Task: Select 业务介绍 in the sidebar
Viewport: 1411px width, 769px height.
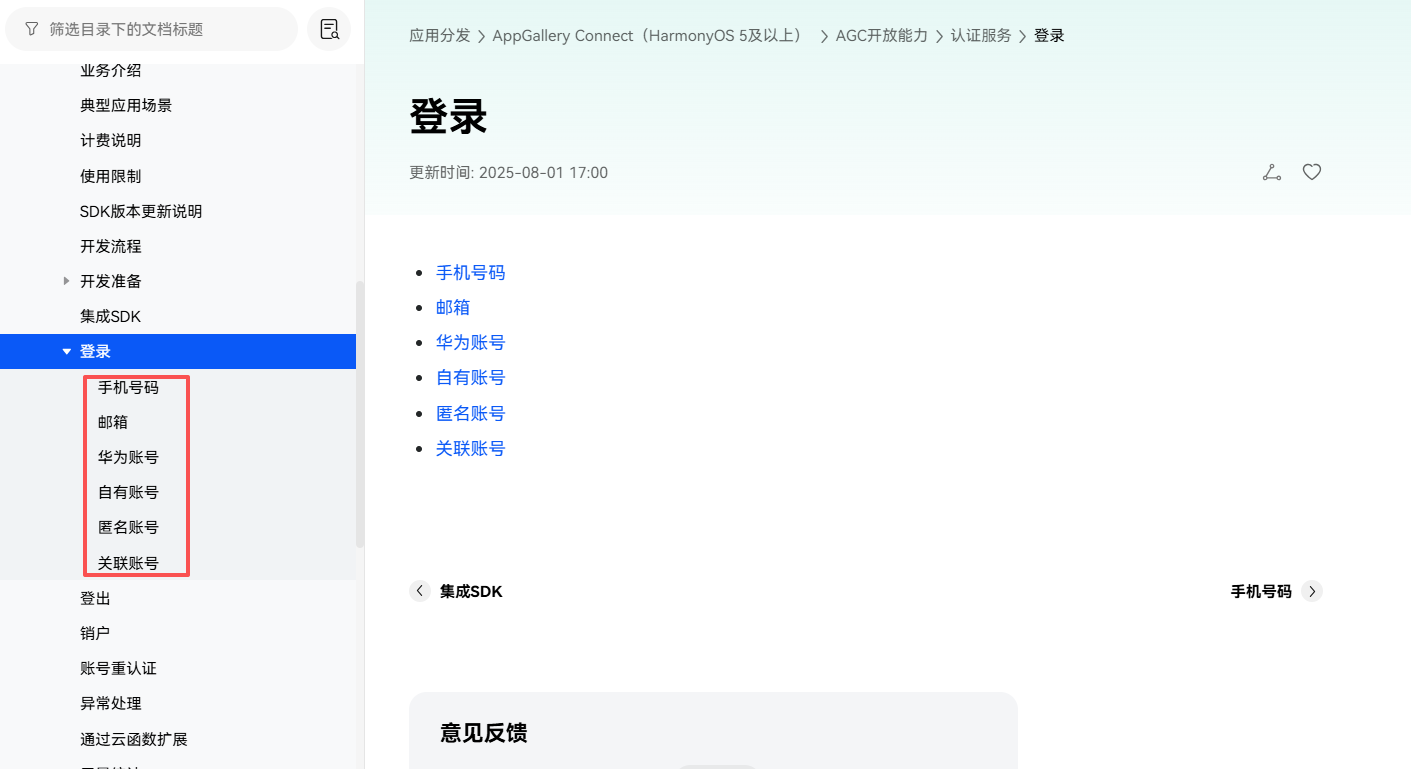Action: point(110,69)
